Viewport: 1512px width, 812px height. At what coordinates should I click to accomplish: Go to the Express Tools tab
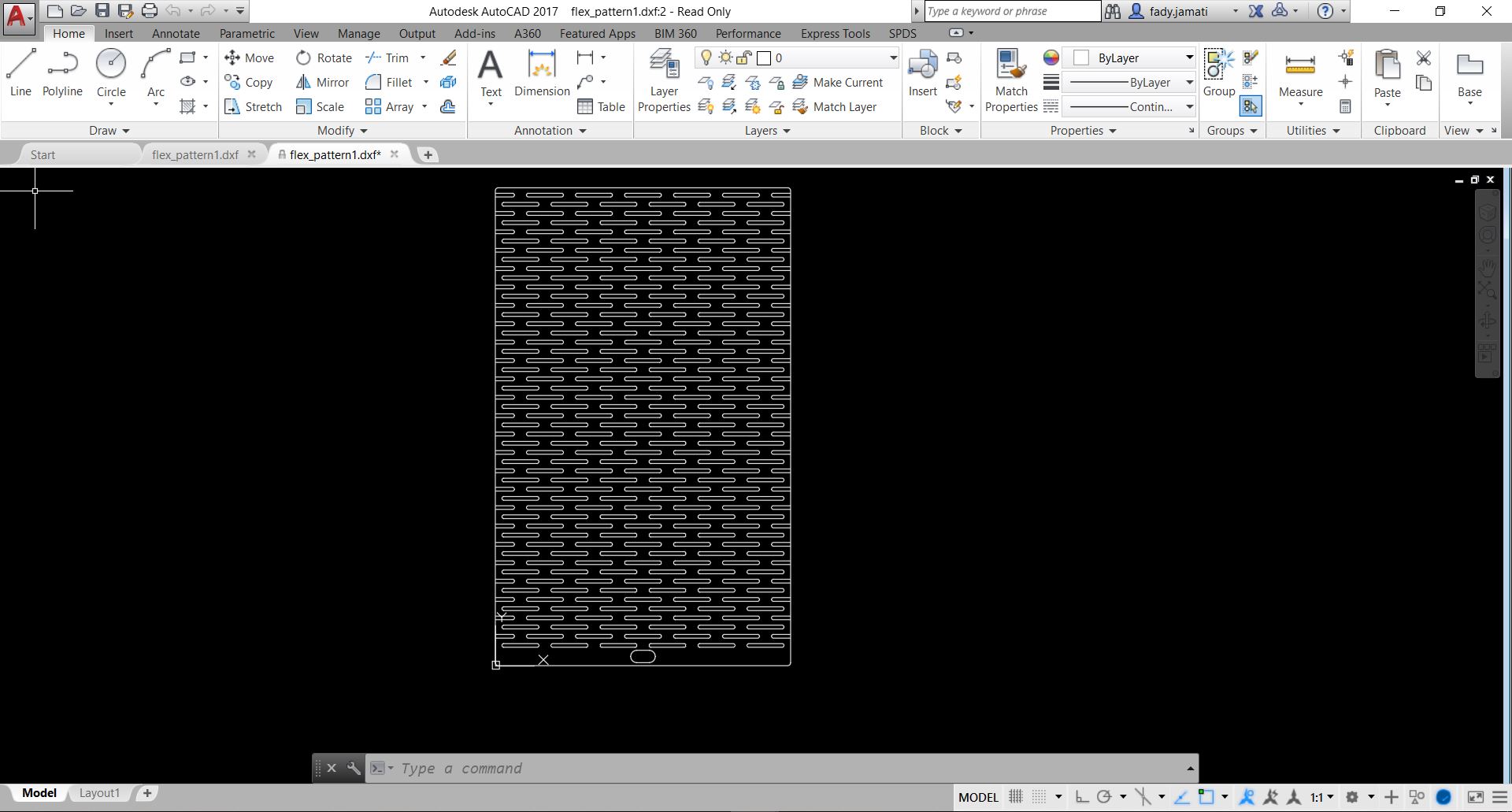tap(836, 33)
